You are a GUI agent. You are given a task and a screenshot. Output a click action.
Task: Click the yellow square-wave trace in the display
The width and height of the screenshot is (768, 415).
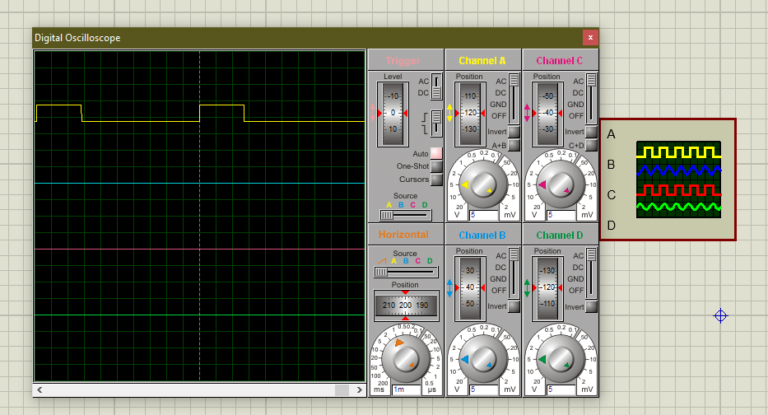tap(200, 113)
